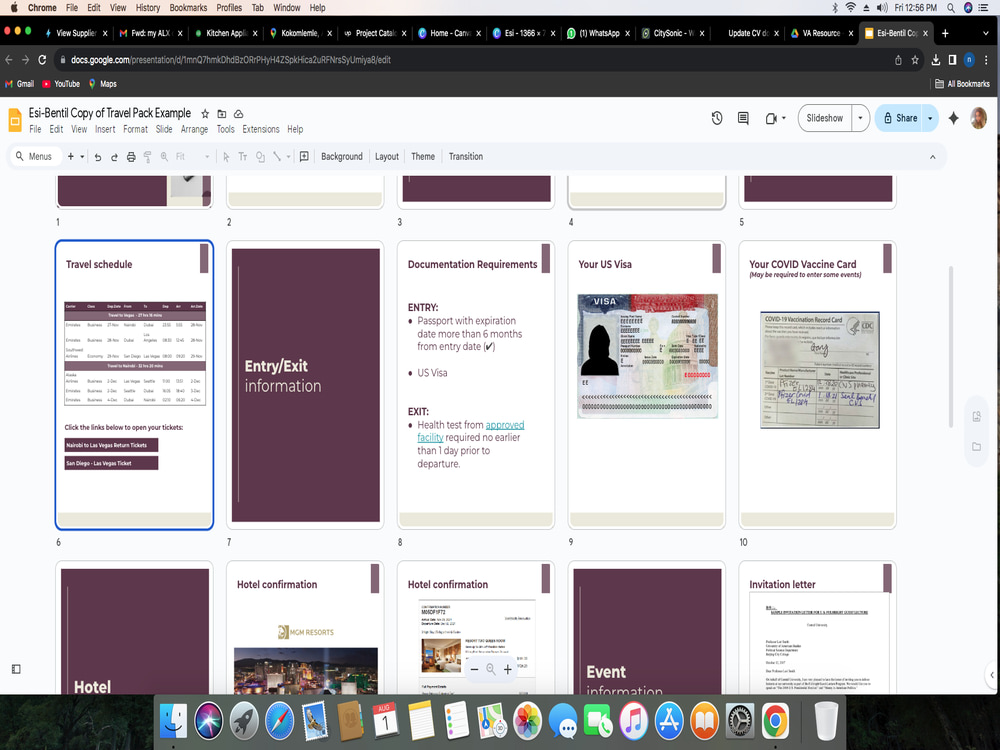Image resolution: width=1000 pixels, height=750 pixels.
Task: Select the Your COVID Vaccine Card slide
Action: 818,385
